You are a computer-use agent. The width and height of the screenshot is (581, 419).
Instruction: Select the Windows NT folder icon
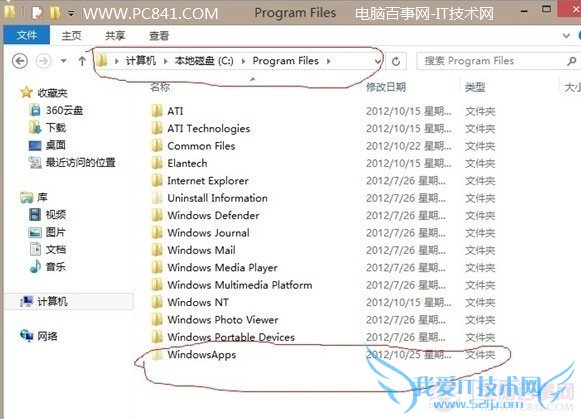157,302
